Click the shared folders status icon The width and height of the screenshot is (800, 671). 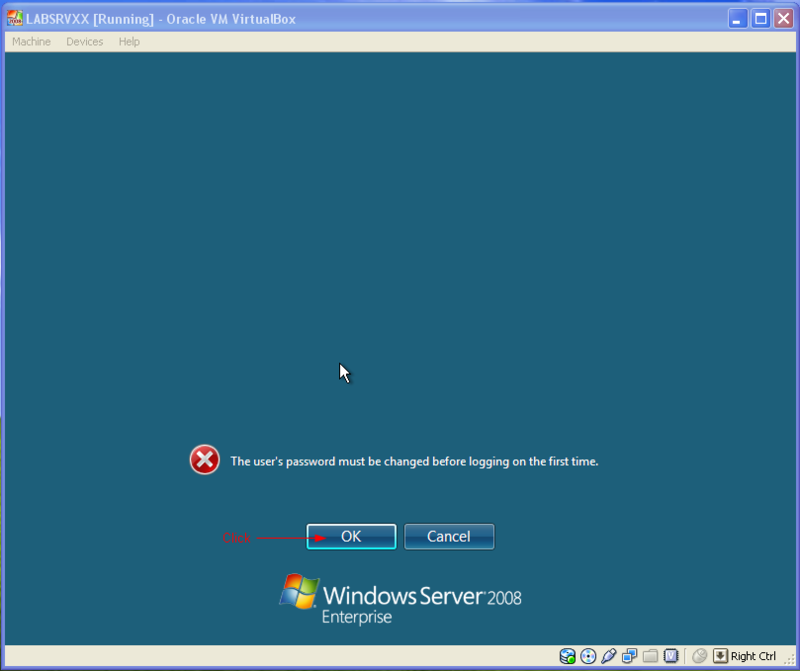click(650, 656)
